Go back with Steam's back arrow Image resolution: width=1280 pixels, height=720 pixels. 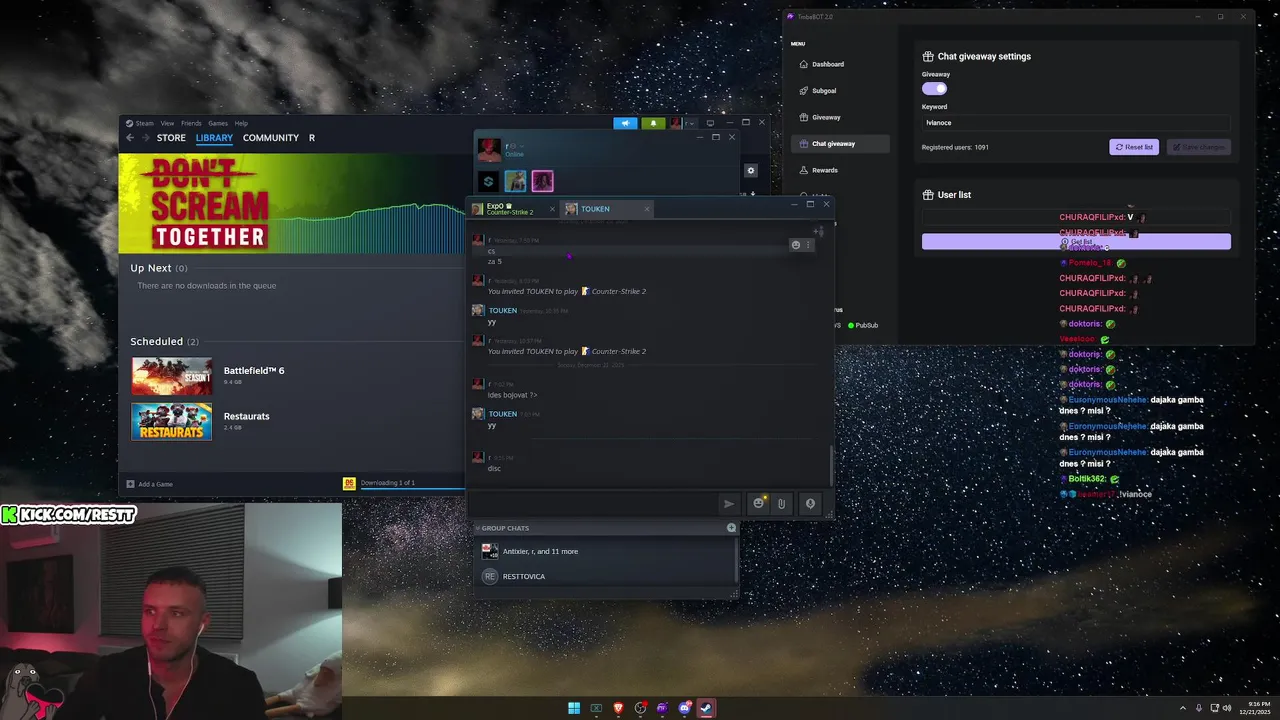129,138
